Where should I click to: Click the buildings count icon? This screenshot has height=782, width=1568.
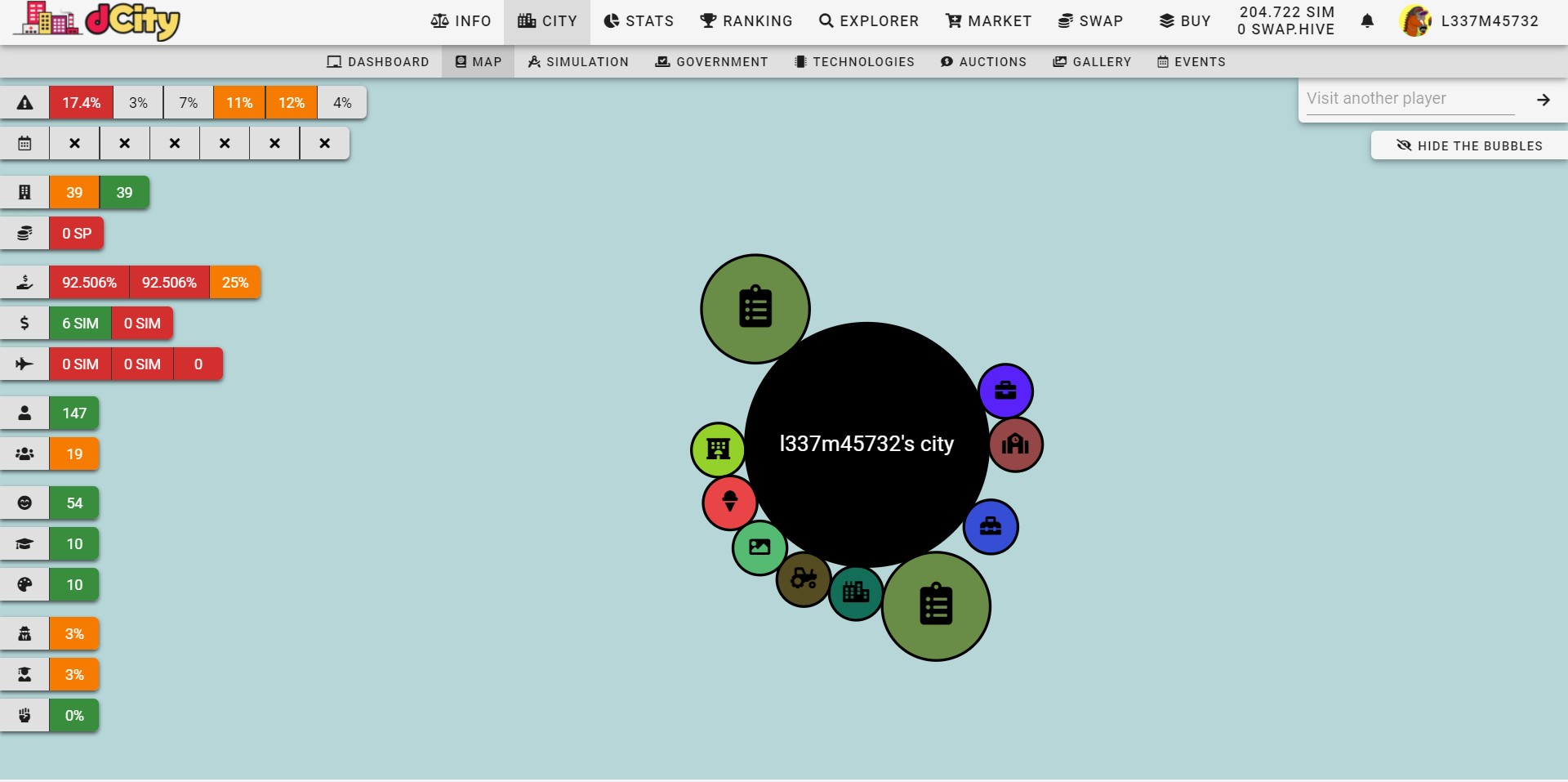tap(24, 193)
